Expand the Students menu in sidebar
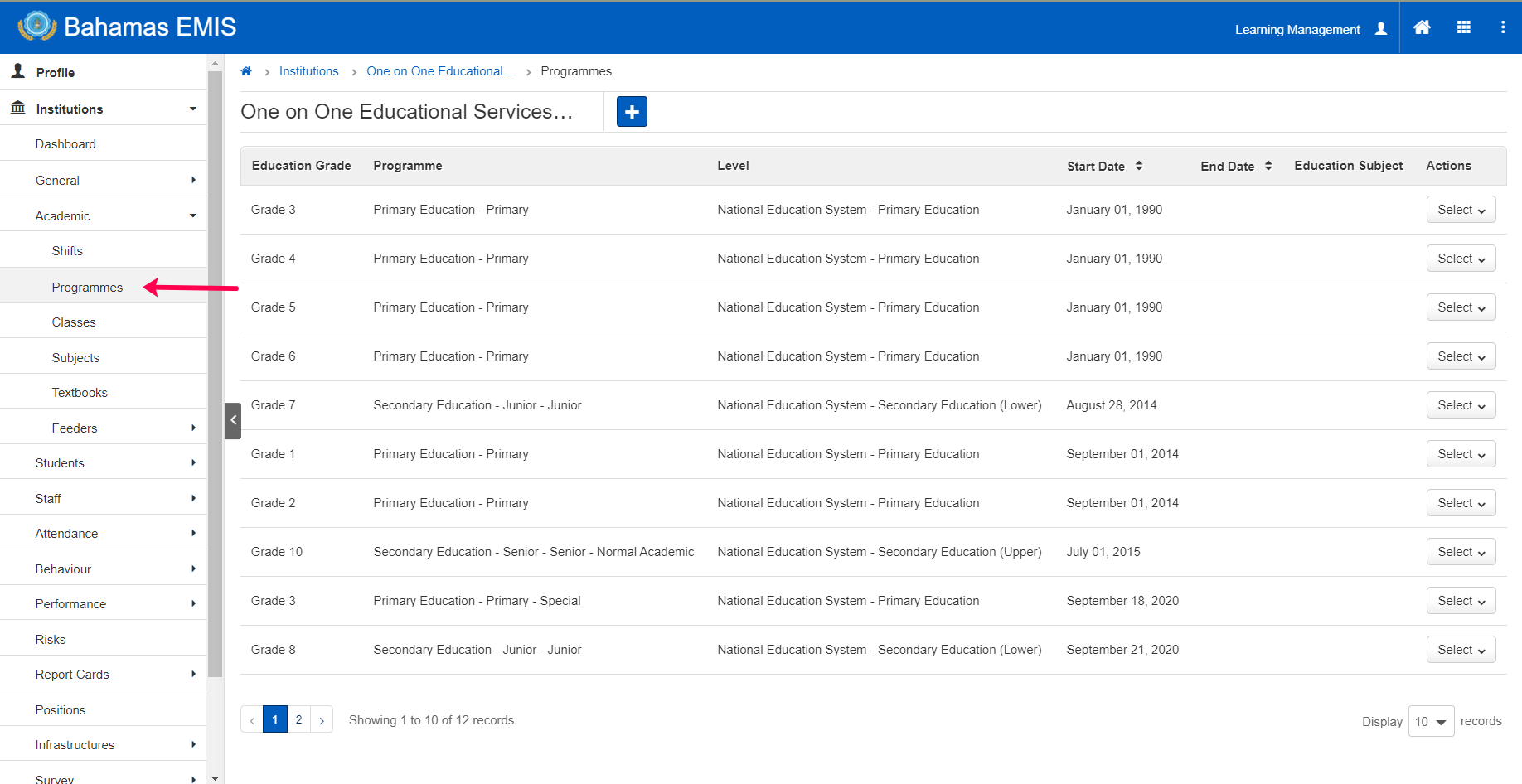Viewport: 1522px width, 784px height. click(x=104, y=463)
